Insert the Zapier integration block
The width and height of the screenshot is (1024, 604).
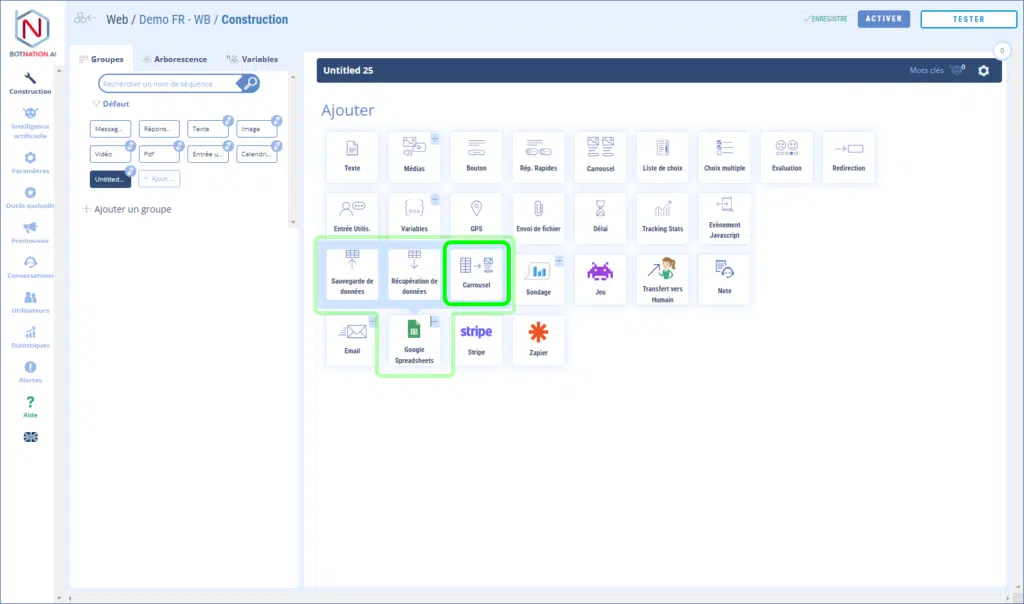(x=538, y=340)
